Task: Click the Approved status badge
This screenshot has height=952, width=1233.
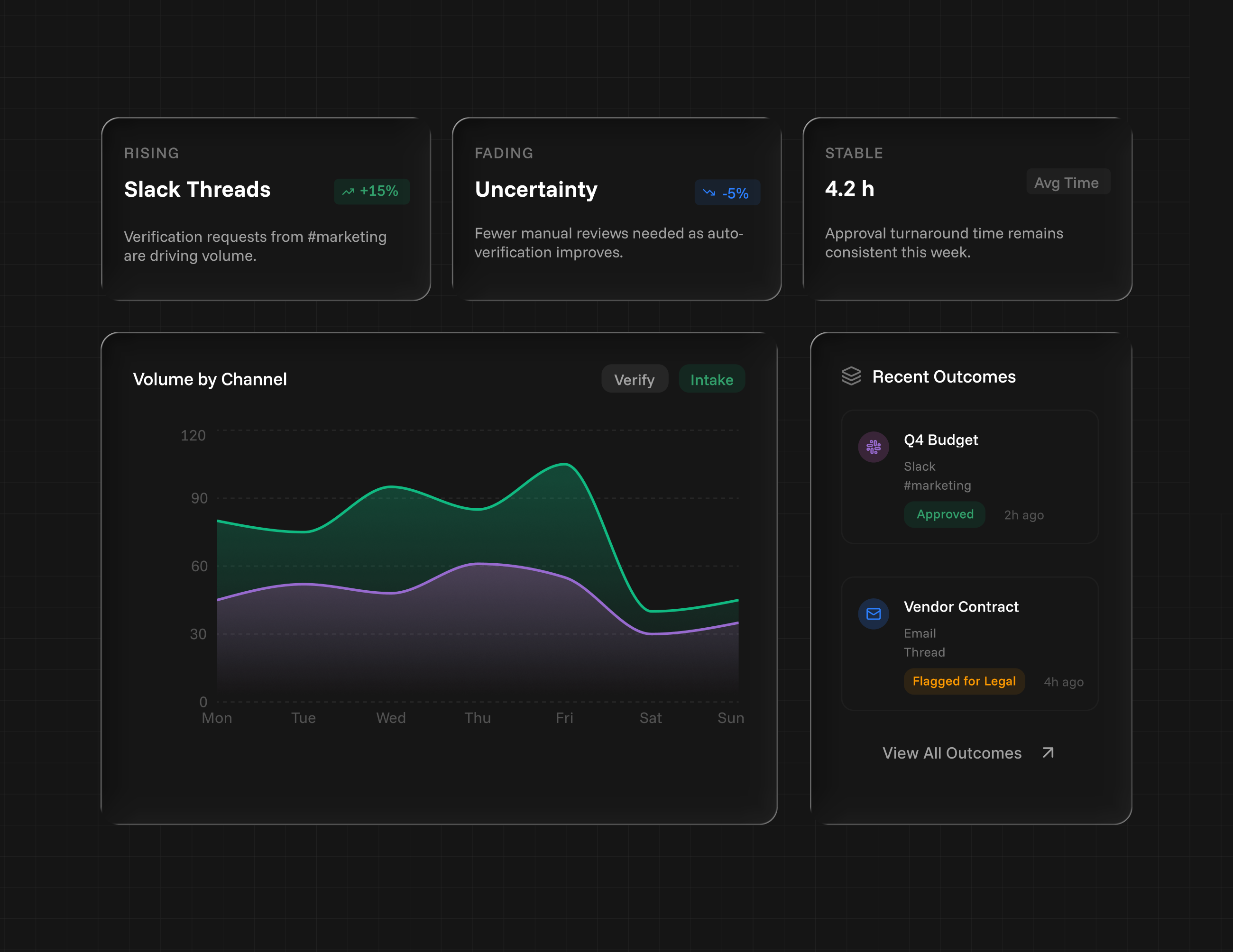Action: [x=945, y=514]
